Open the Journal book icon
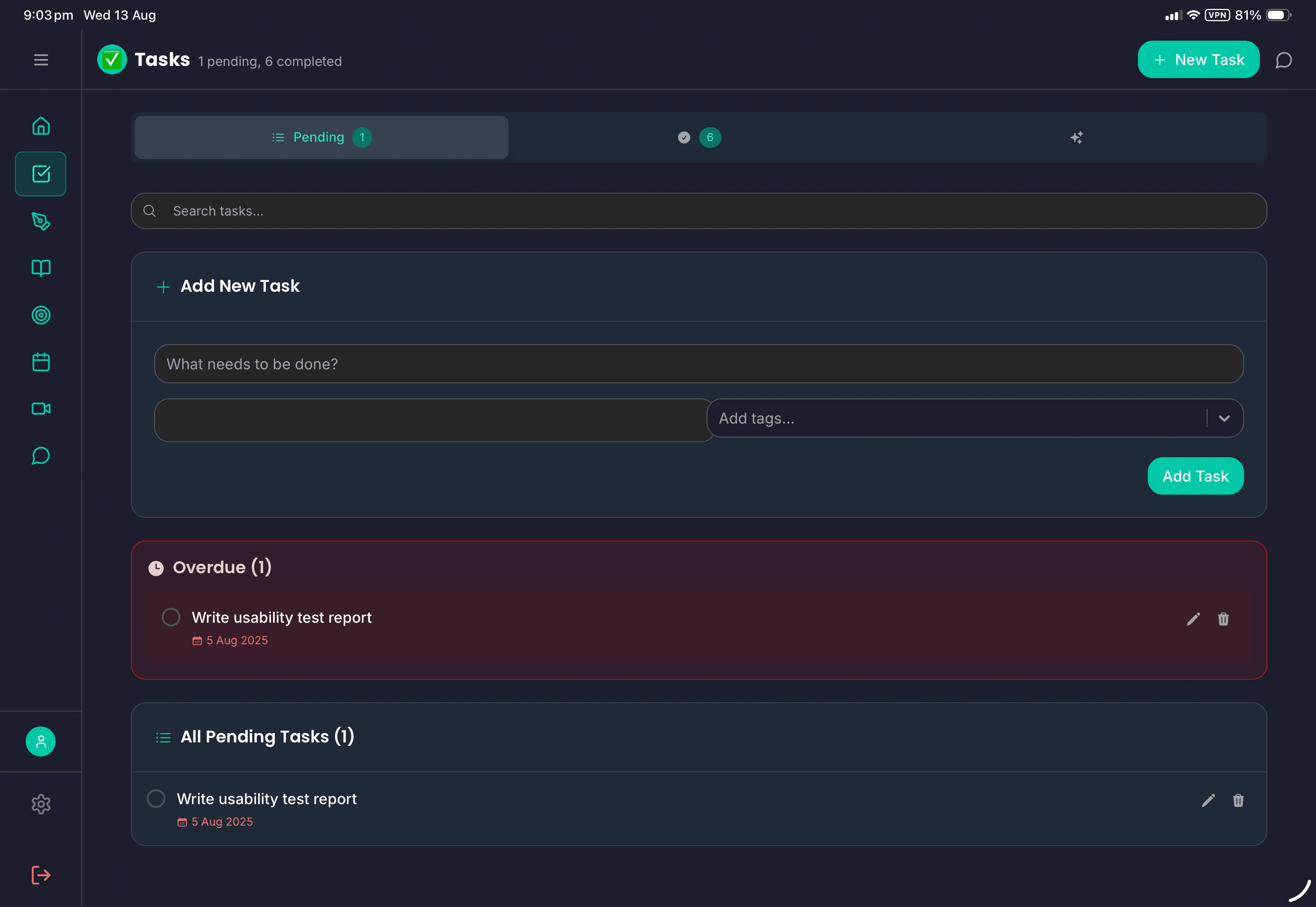The height and width of the screenshot is (907, 1316). (x=40, y=268)
